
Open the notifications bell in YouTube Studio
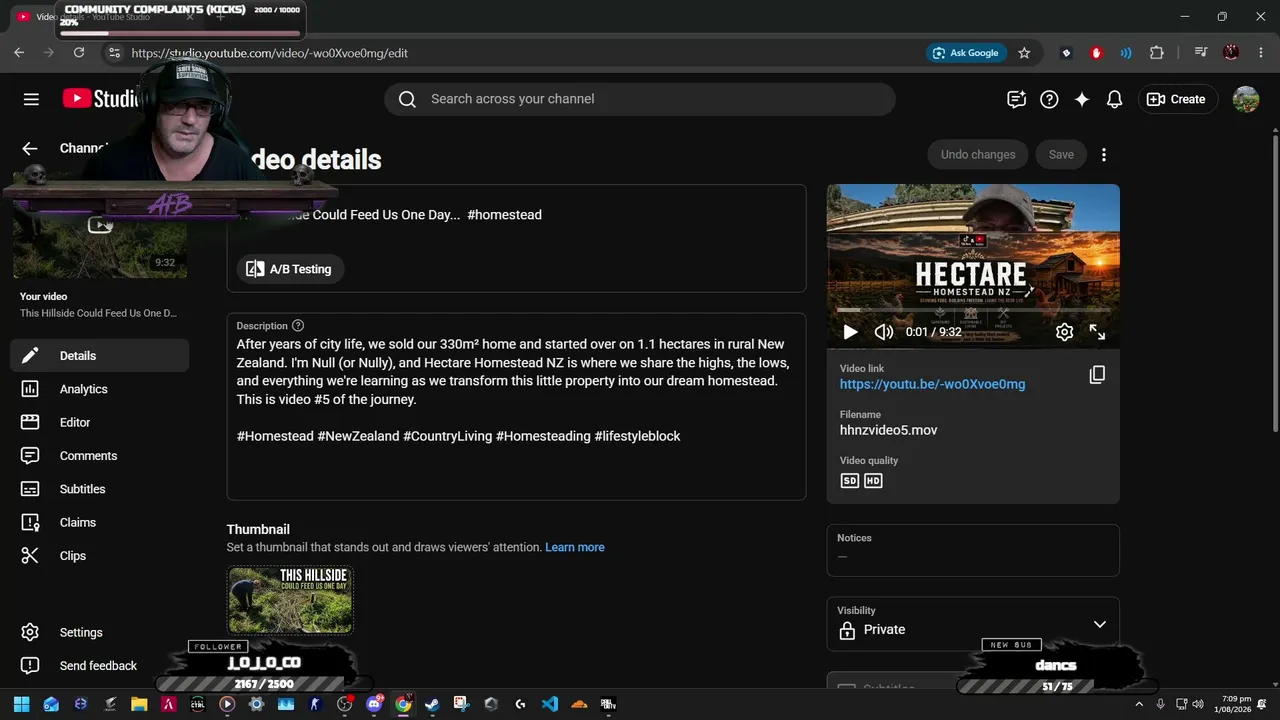coord(1114,99)
